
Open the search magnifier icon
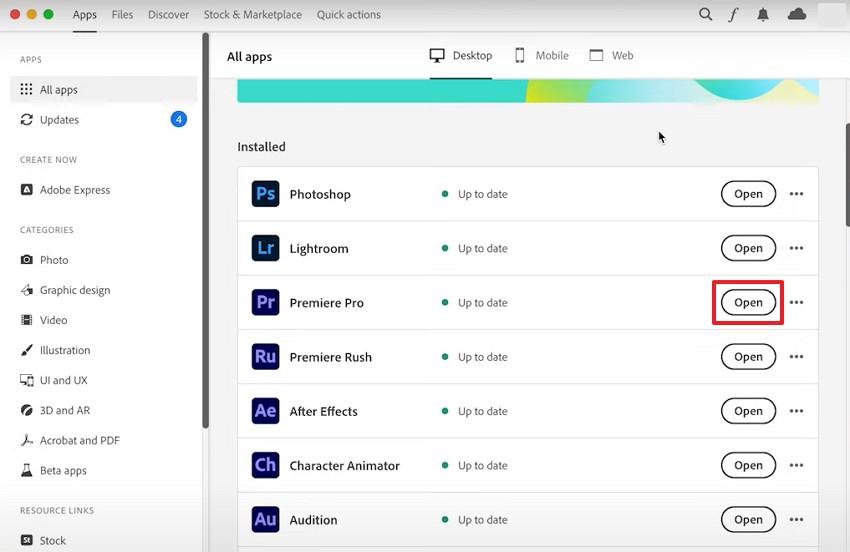705,14
